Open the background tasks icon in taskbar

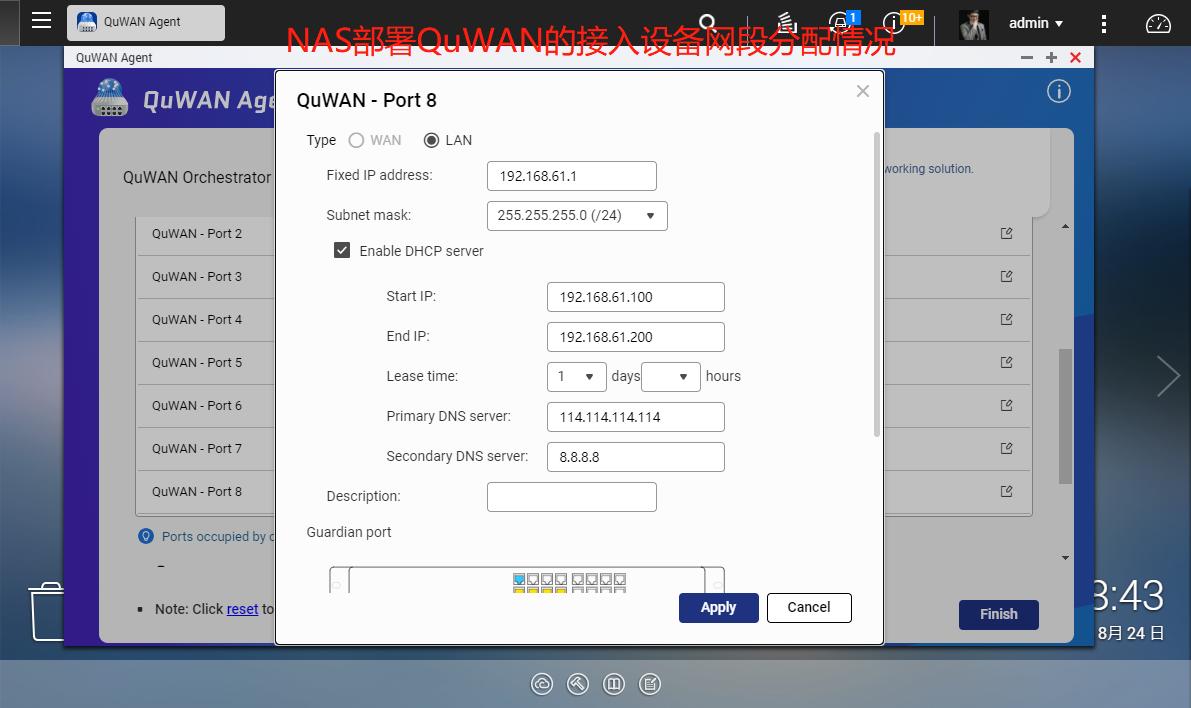[785, 20]
